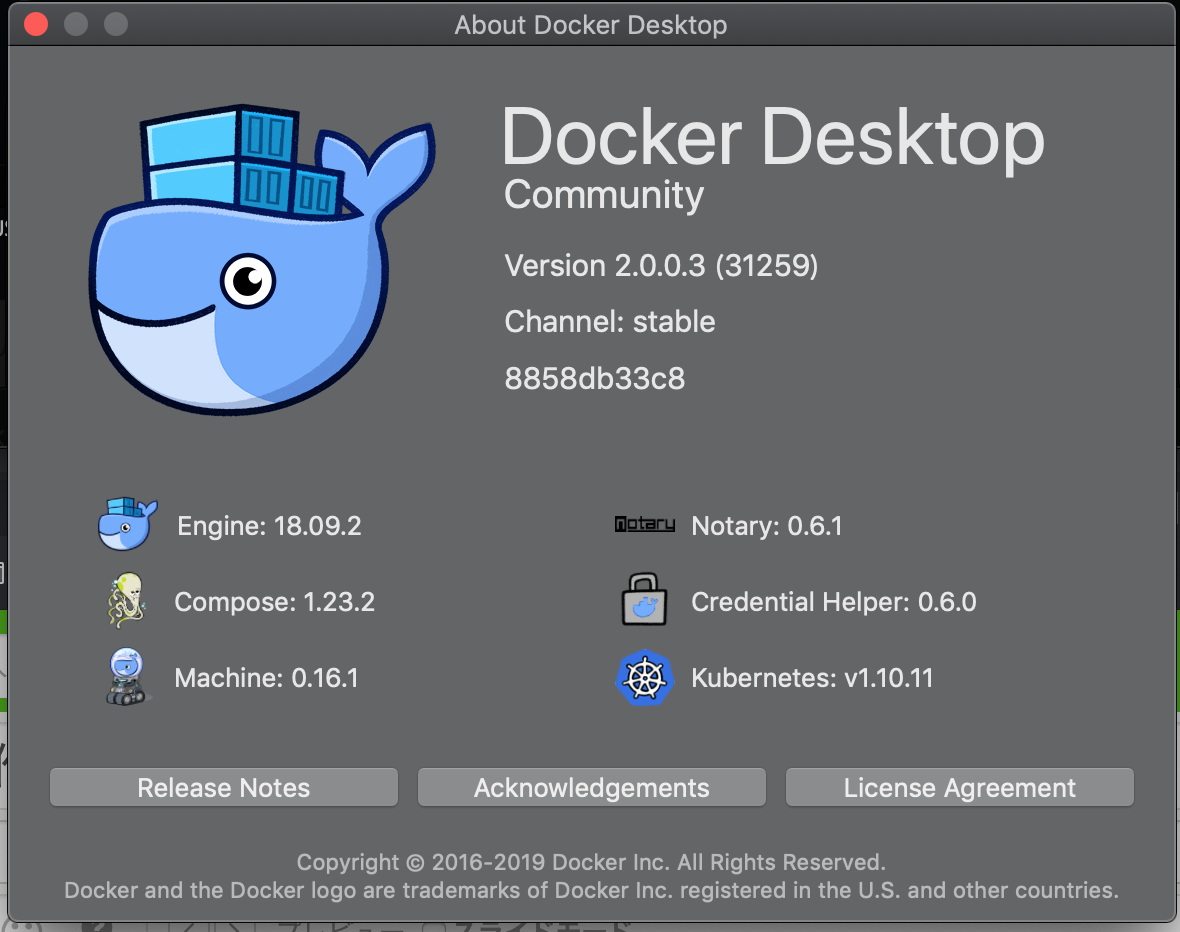This screenshot has width=1180, height=932.
Task: Click the About Docker Desktop title bar
Action: pos(590,24)
